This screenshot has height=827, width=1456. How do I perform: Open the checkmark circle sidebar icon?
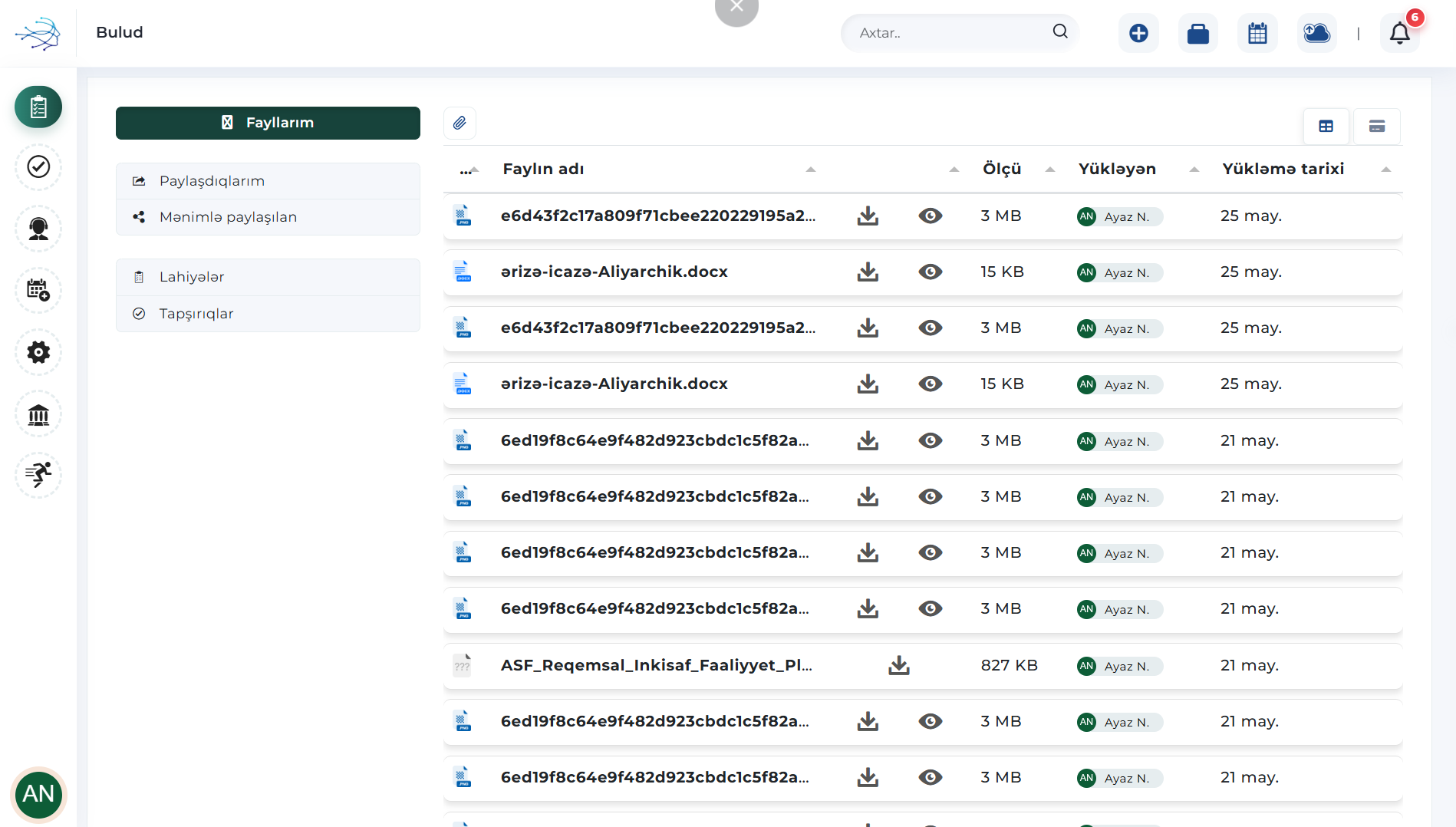(x=38, y=166)
